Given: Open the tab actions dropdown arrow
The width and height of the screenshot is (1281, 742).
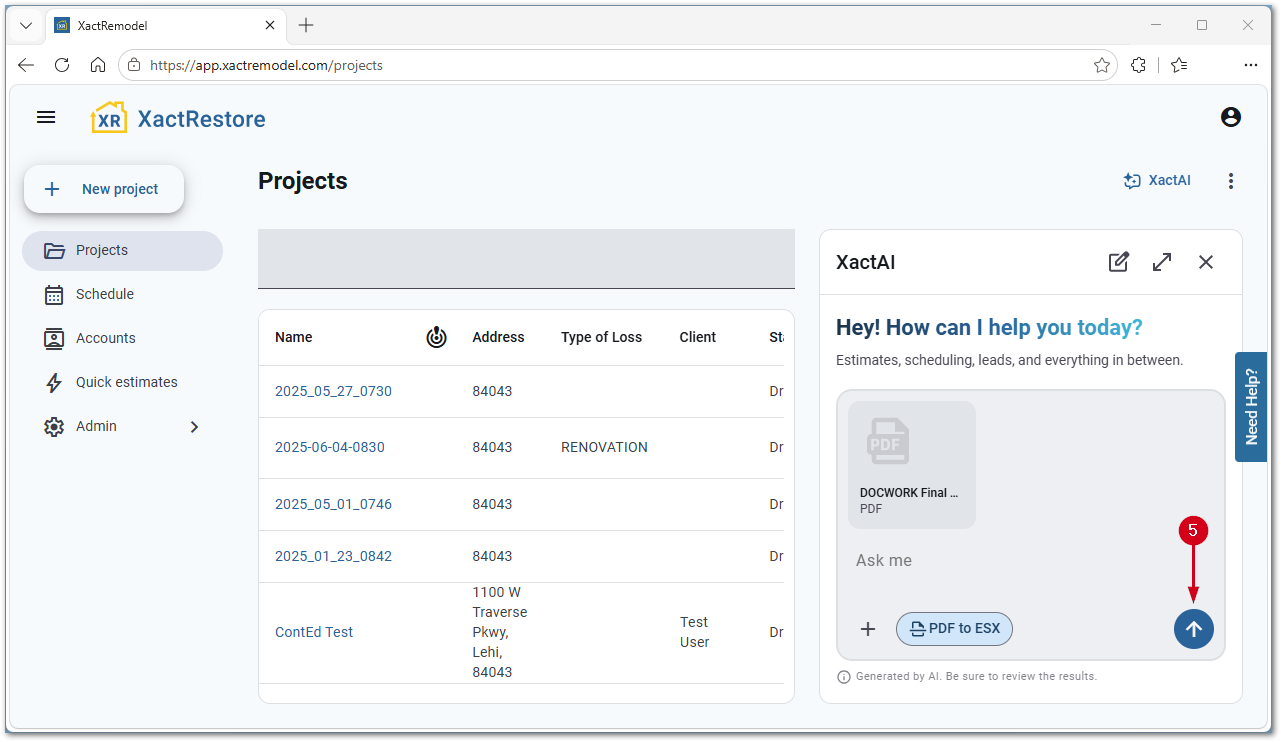Looking at the screenshot, I should (26, 25).
